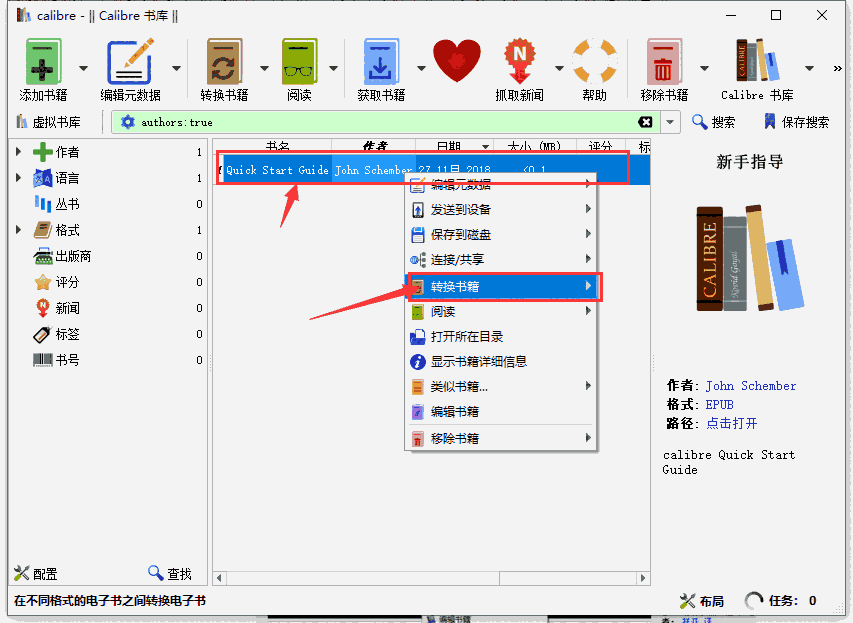Viewport: 853px width, 623px height.
Task: Choose 编辑书籍 in context menu
Action: [501, 411]
